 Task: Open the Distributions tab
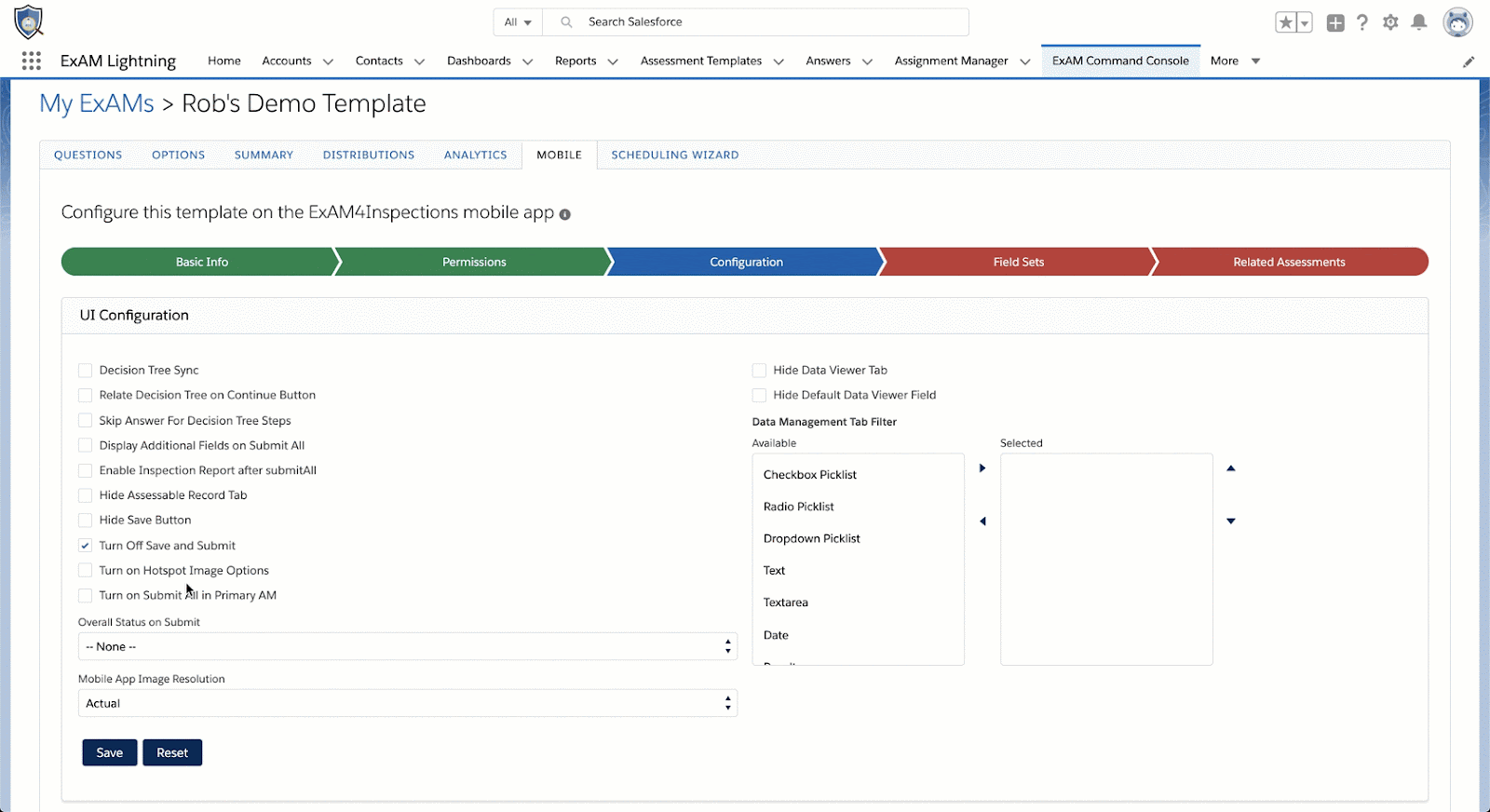(369, 156)
